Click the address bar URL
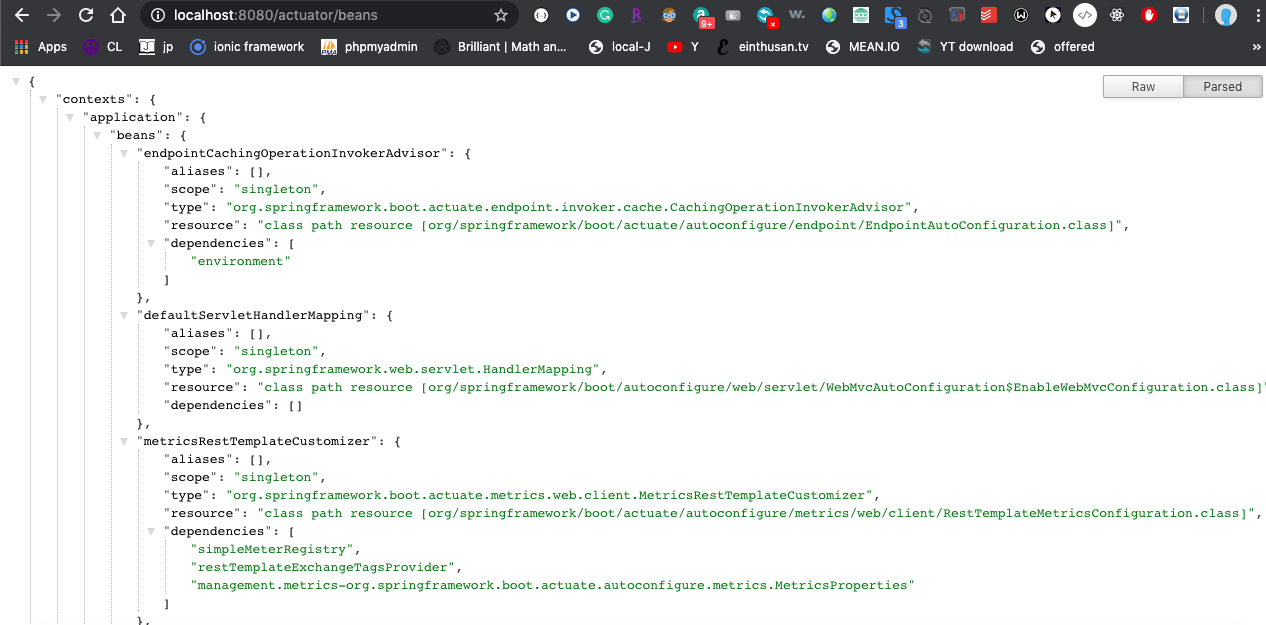This screenshot has height=625, width=1266. [276, 15]
